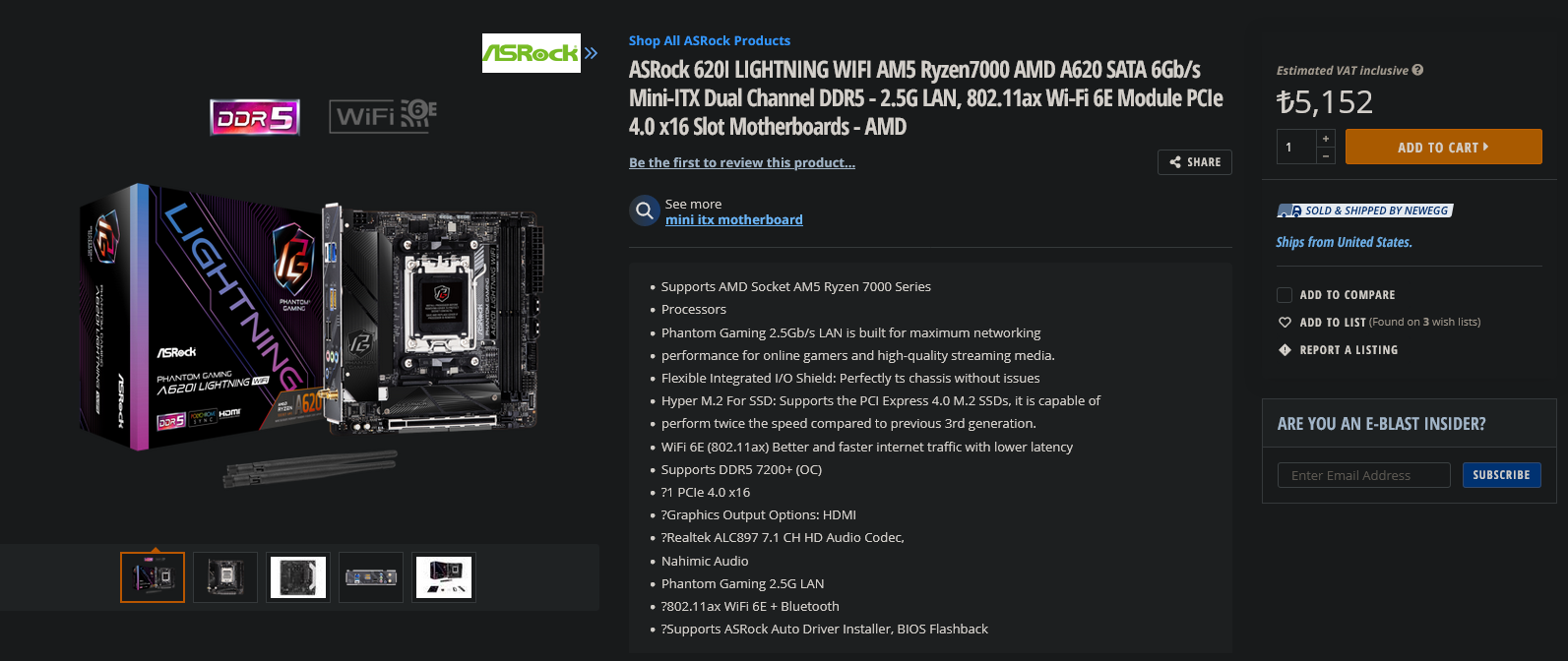The height and width of the screenshot is (661, 1568).
Task: Click the WiFi 6E badge icon
Action: pos(383,116)
